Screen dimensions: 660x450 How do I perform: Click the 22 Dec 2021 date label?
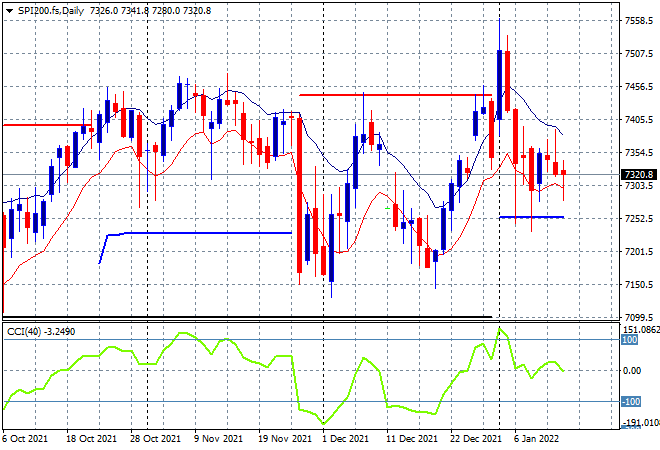click(x=476, y=439)
